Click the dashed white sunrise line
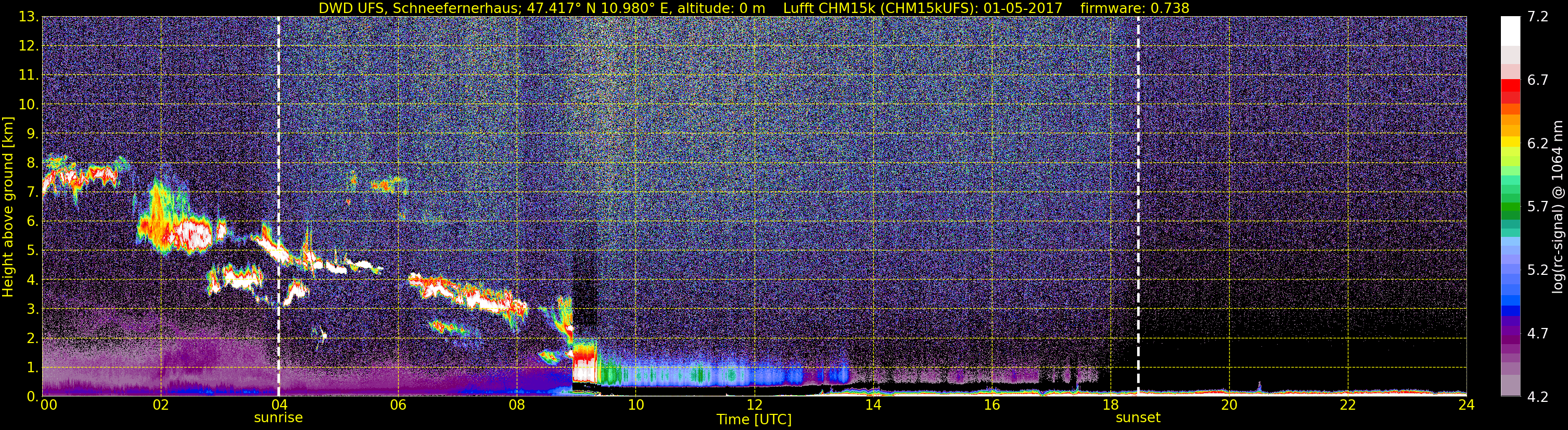The image size is (1568, 430). 279,207
